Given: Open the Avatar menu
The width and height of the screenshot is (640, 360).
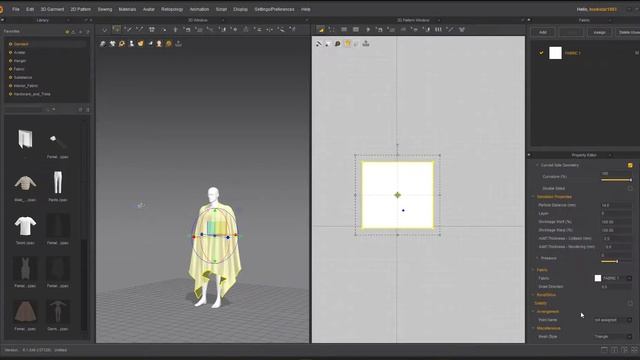Looking at the screenshot, I should click(149, 9).
